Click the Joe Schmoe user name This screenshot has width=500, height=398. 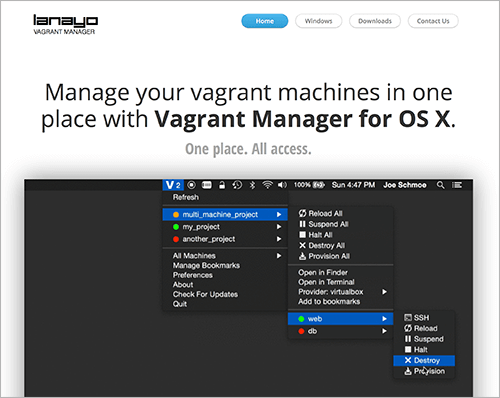(x=405, y=185)
